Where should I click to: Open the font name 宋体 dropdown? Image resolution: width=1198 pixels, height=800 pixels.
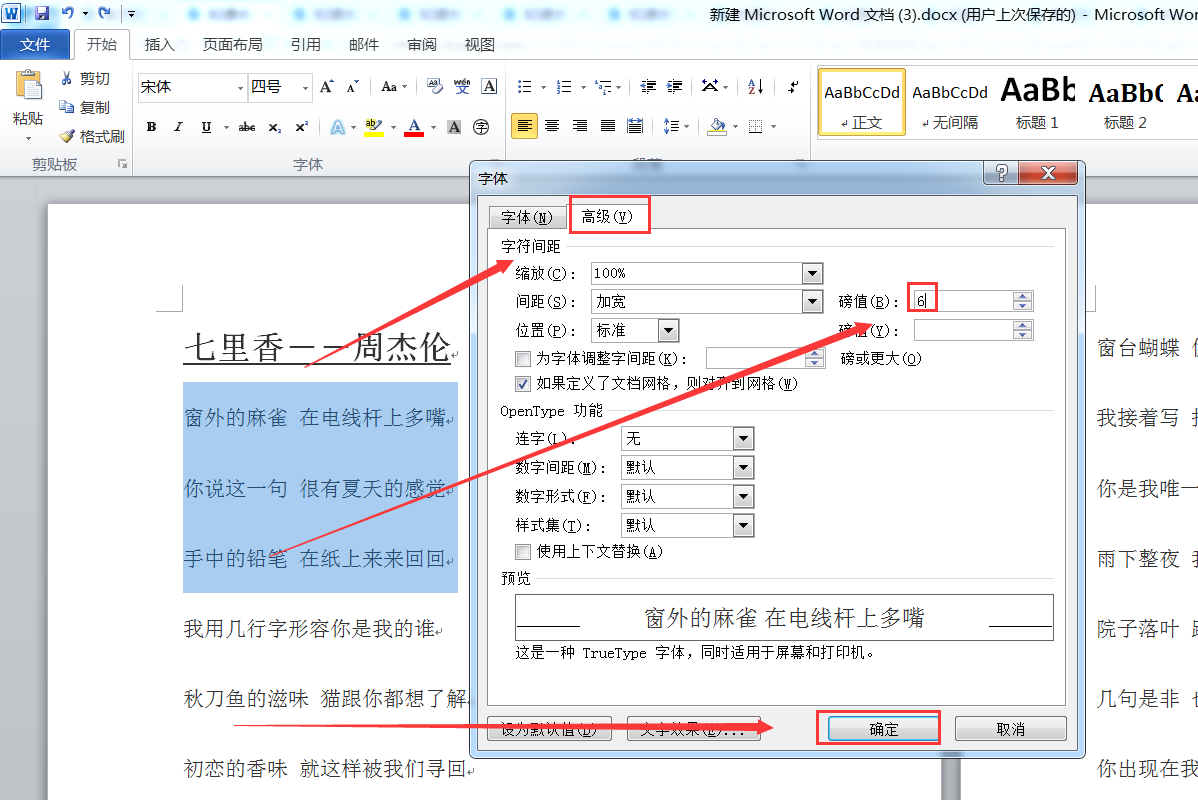240,87
